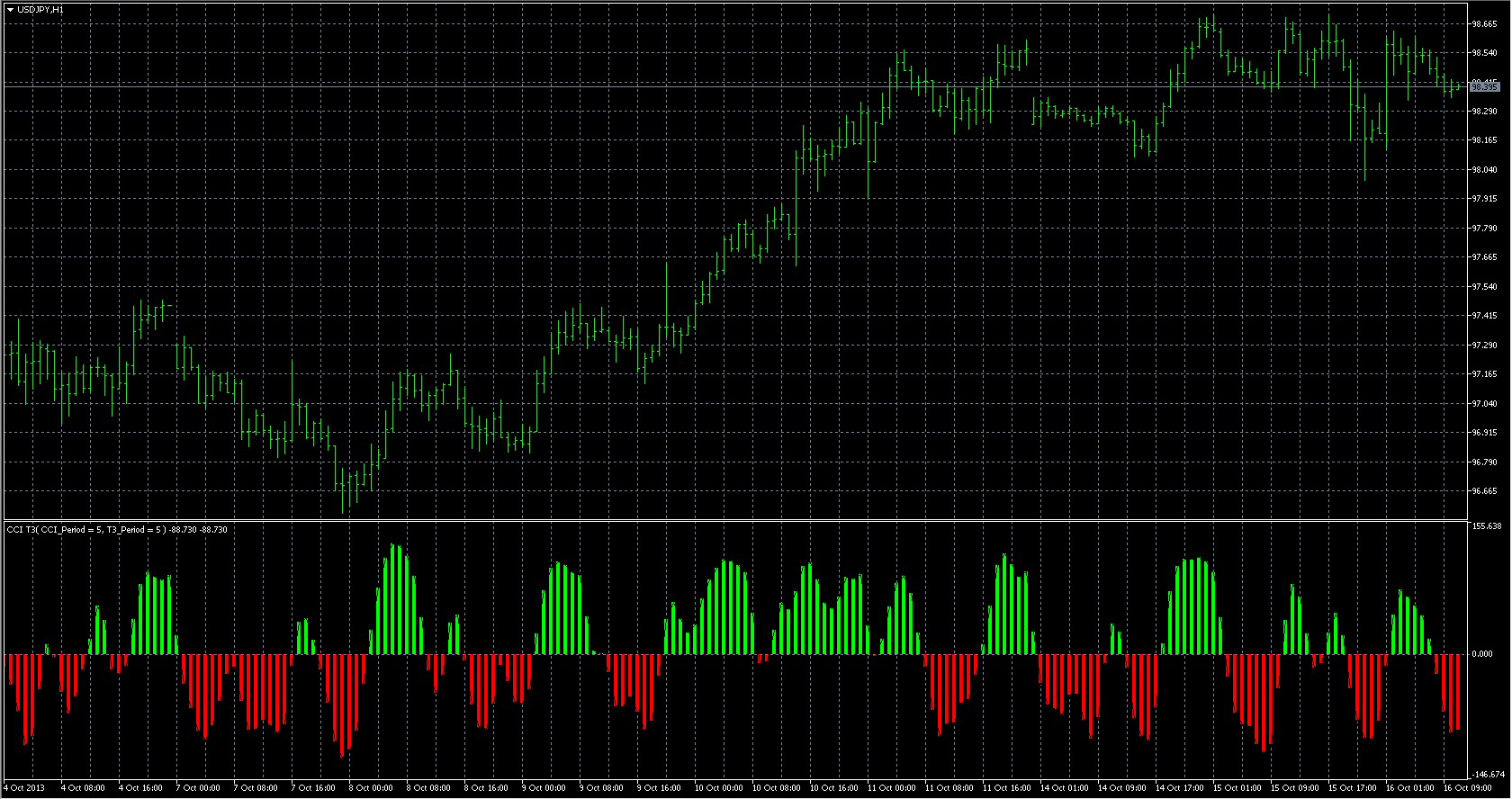1512x799 pixels.
Task: Click the 97.915 price scale label
Action: [1483, 199]
